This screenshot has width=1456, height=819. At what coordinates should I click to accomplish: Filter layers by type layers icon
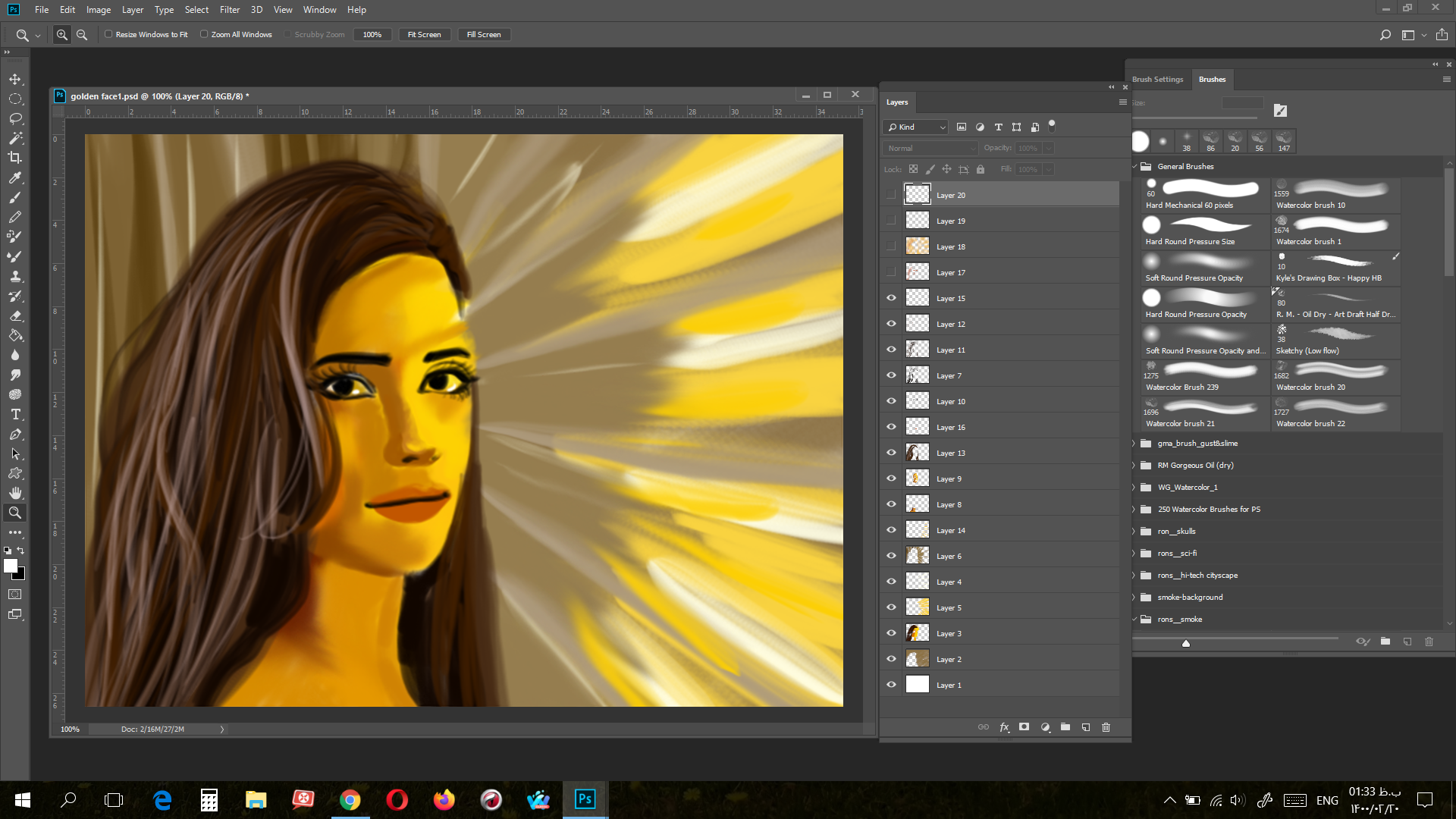pyautogui.click(x=998, y=127)
